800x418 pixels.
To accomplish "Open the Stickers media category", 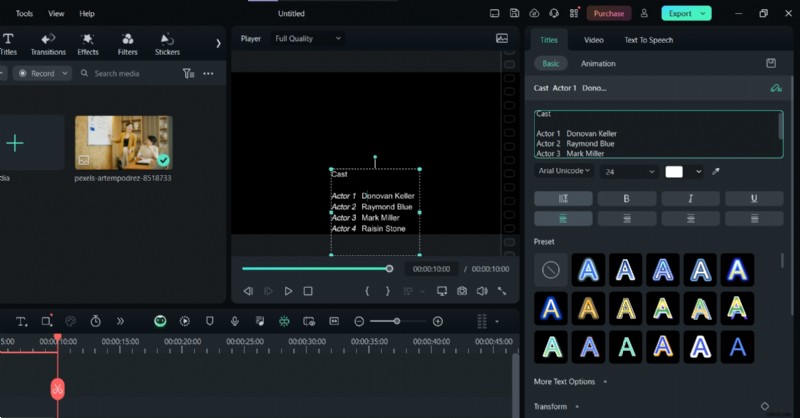I will (167, 44).
